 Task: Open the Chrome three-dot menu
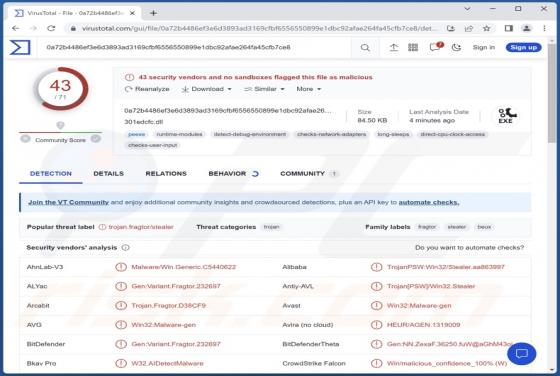tap(544, 28)
